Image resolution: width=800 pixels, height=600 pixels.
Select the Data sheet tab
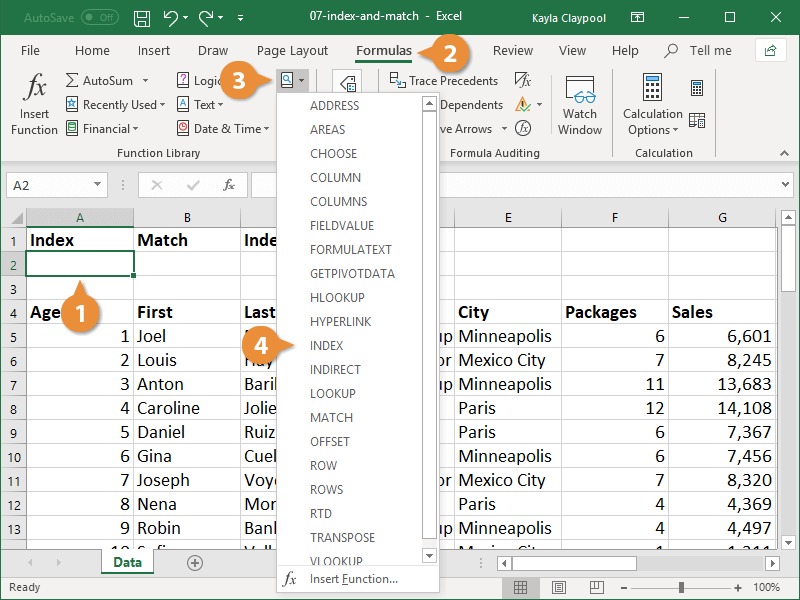coord(127,563)
